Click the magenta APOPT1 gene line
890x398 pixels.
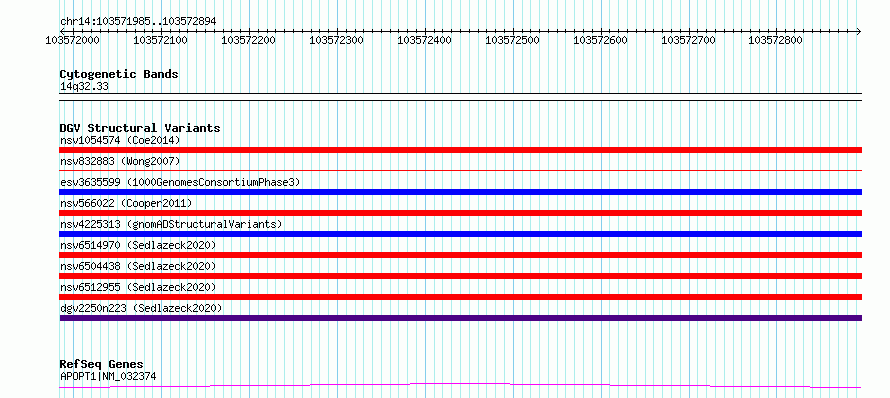point(461,386)
